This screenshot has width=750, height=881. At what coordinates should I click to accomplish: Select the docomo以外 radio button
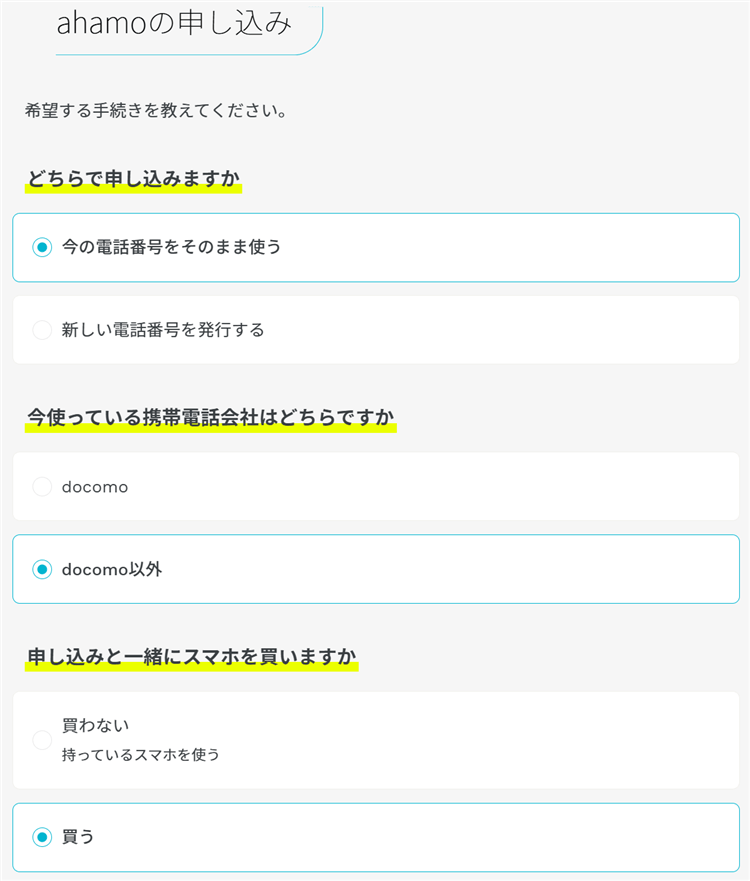pyautogui.click(x=42, y=570)
